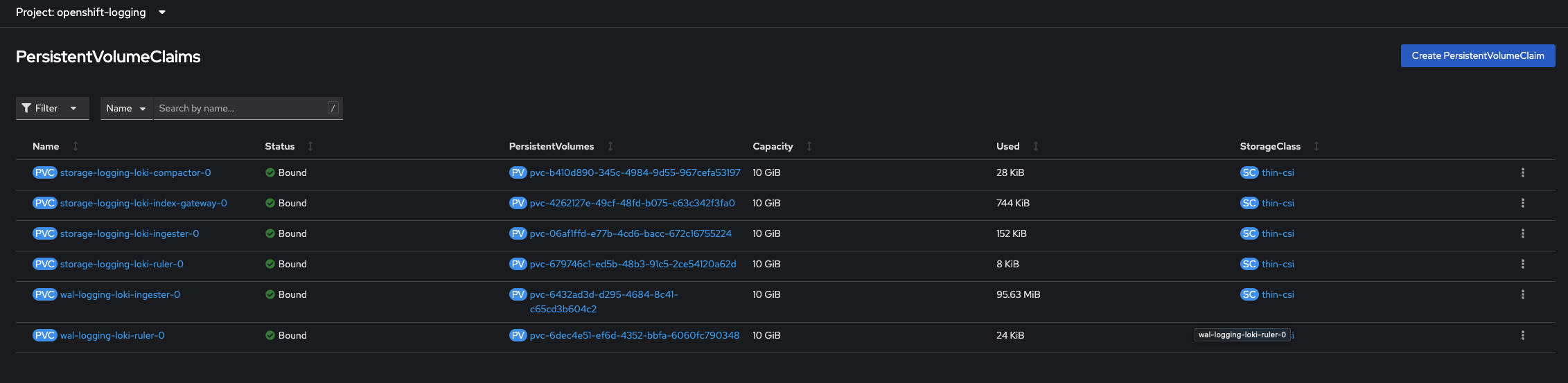Open kebab menu for wal-logging-loki-ruler-0 row
This screenshot has width=1568, height=383.
point(1522,335)
